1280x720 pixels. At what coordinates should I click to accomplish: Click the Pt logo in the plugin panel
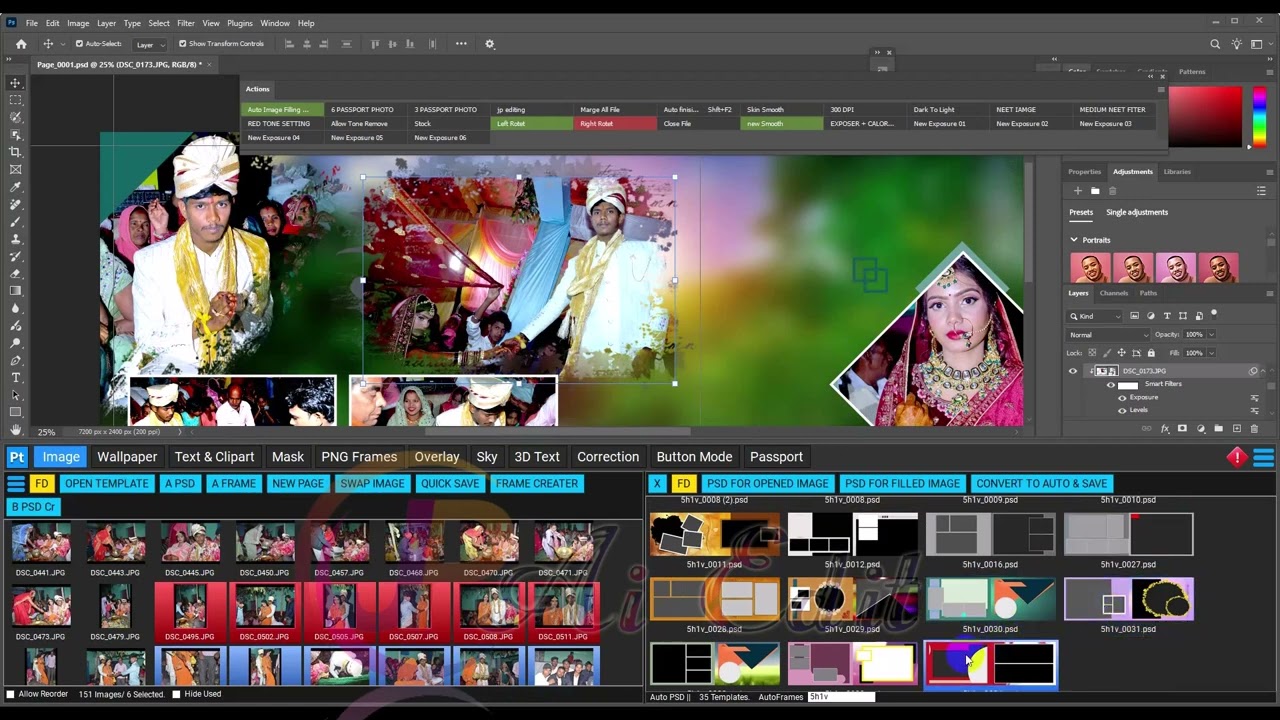[x=17, y=457]
